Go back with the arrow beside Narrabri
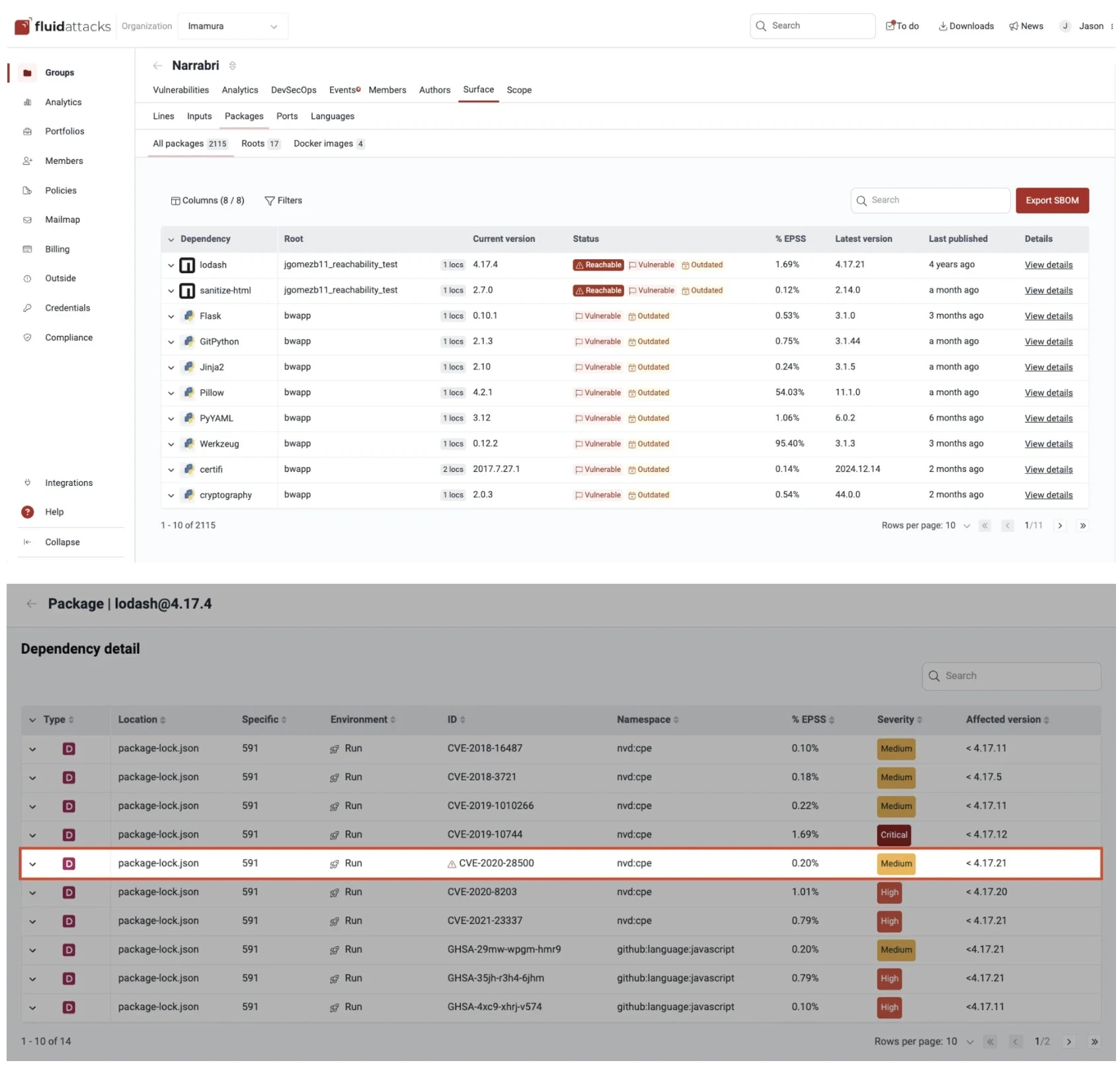 click(157, 65)
